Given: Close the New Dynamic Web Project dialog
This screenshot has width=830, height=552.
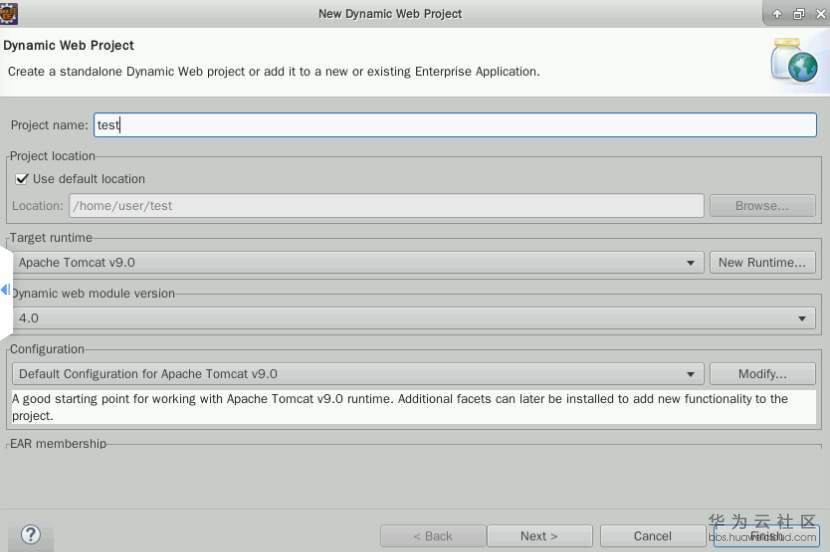Looking at the screenshot, I should pos(820,14).
